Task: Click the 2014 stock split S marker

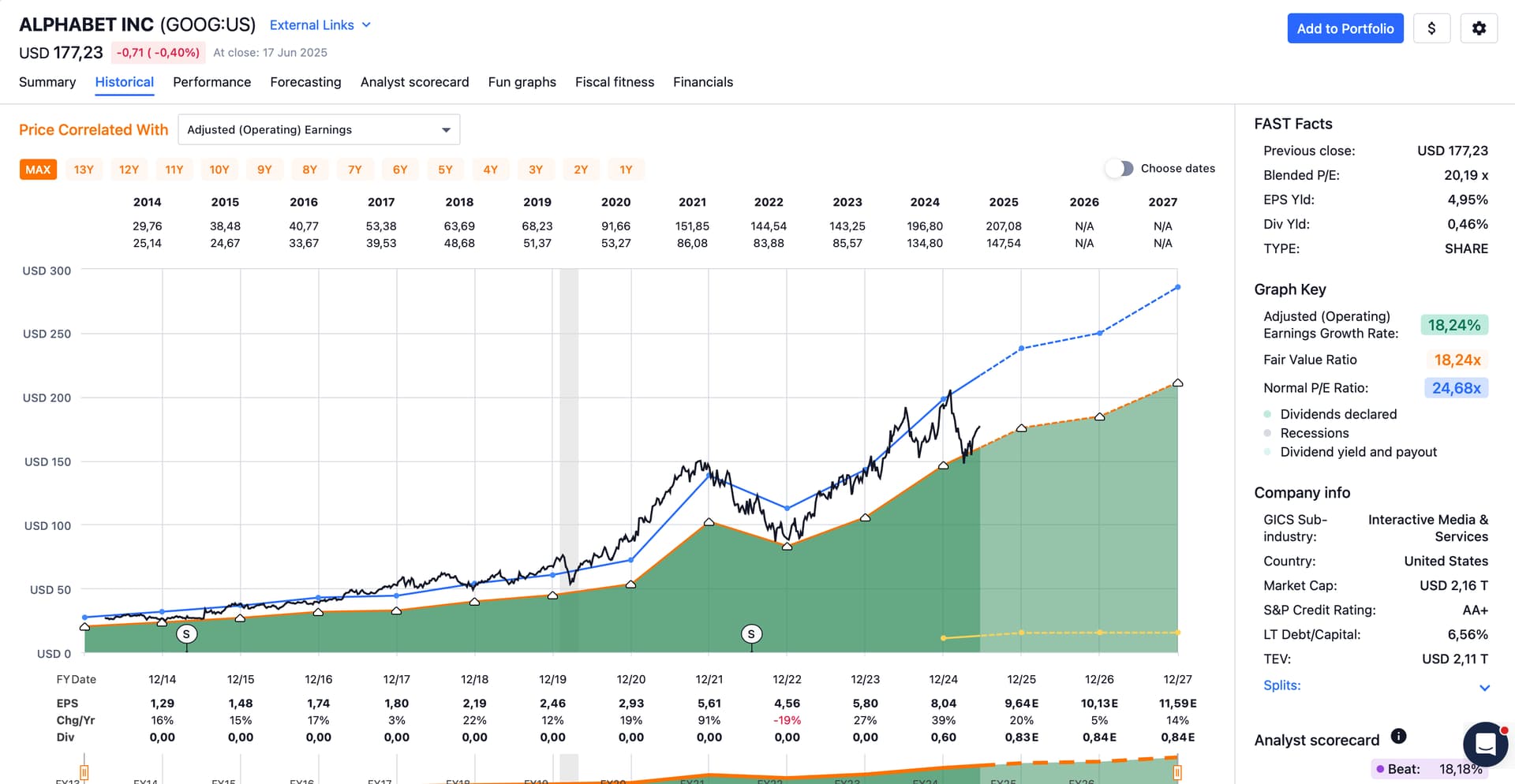Action: [186, 633]
